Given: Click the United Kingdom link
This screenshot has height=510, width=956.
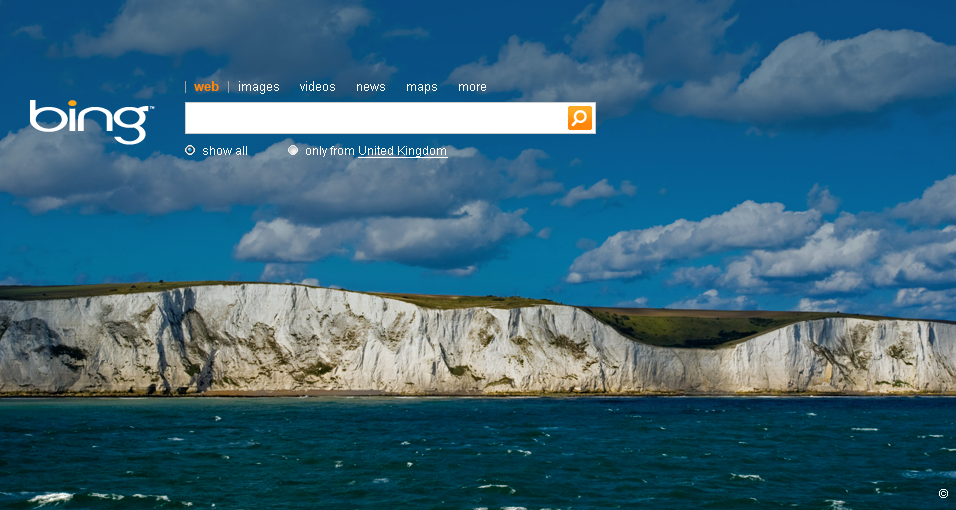Looking at the screenshot, I should point(402,151).
